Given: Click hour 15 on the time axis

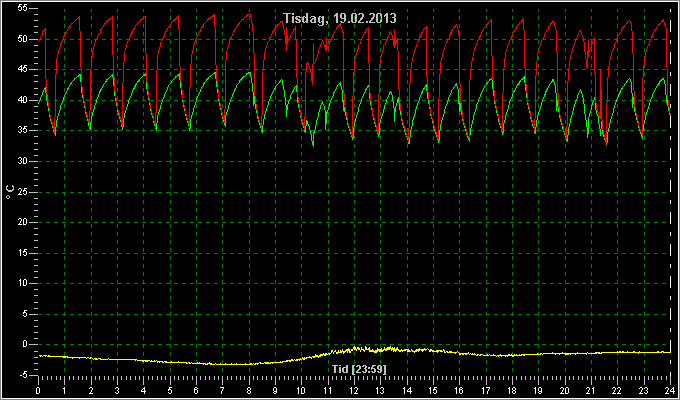Looking at the screenshot, I should (433, 390).
